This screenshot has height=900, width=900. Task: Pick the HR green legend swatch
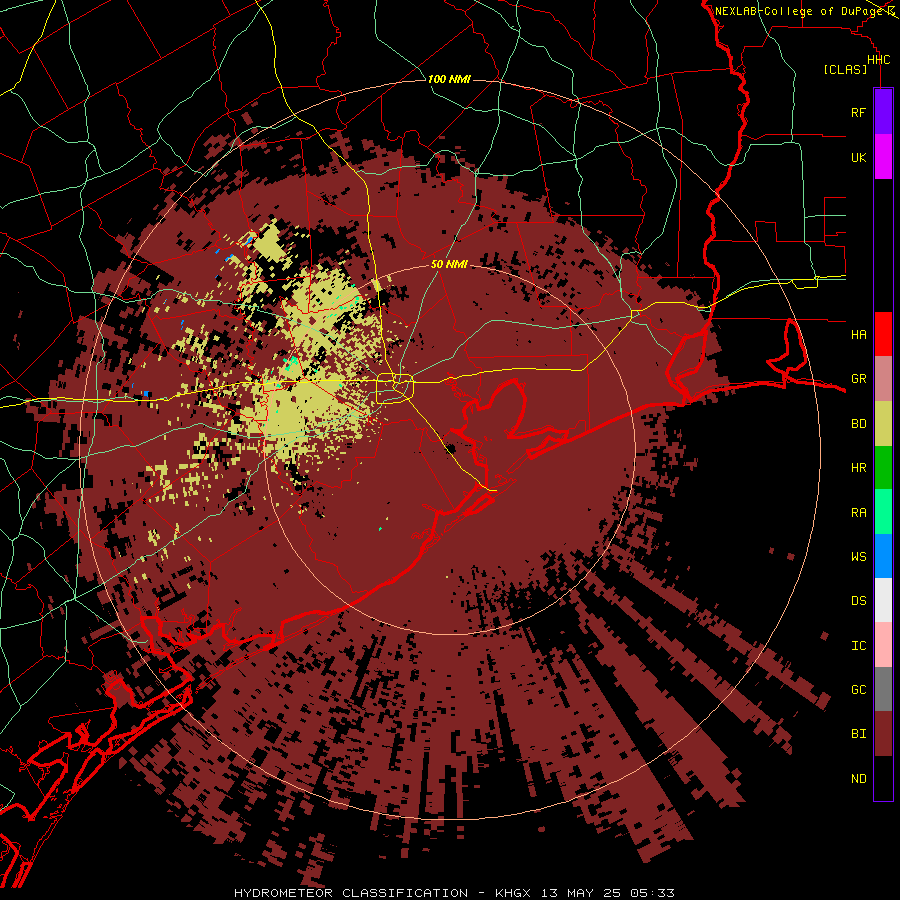(883, 468)
